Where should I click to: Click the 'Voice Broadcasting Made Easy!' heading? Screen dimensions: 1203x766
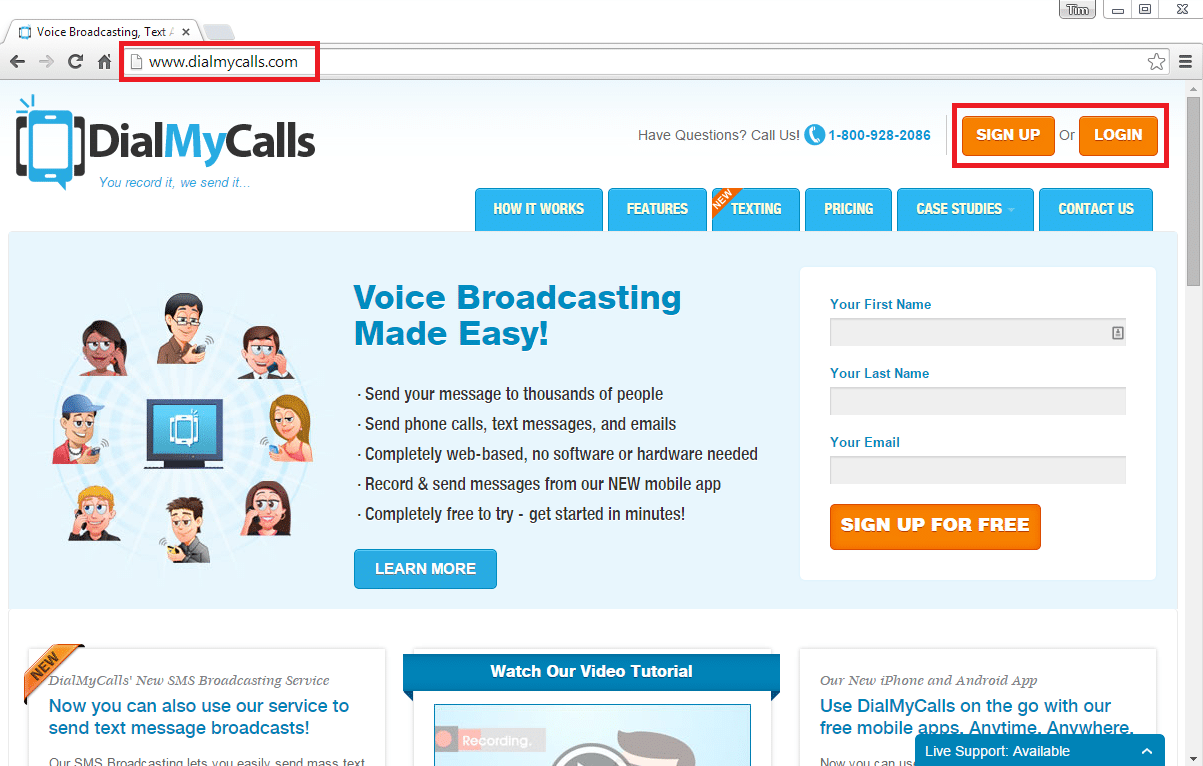tap(517, 314)
